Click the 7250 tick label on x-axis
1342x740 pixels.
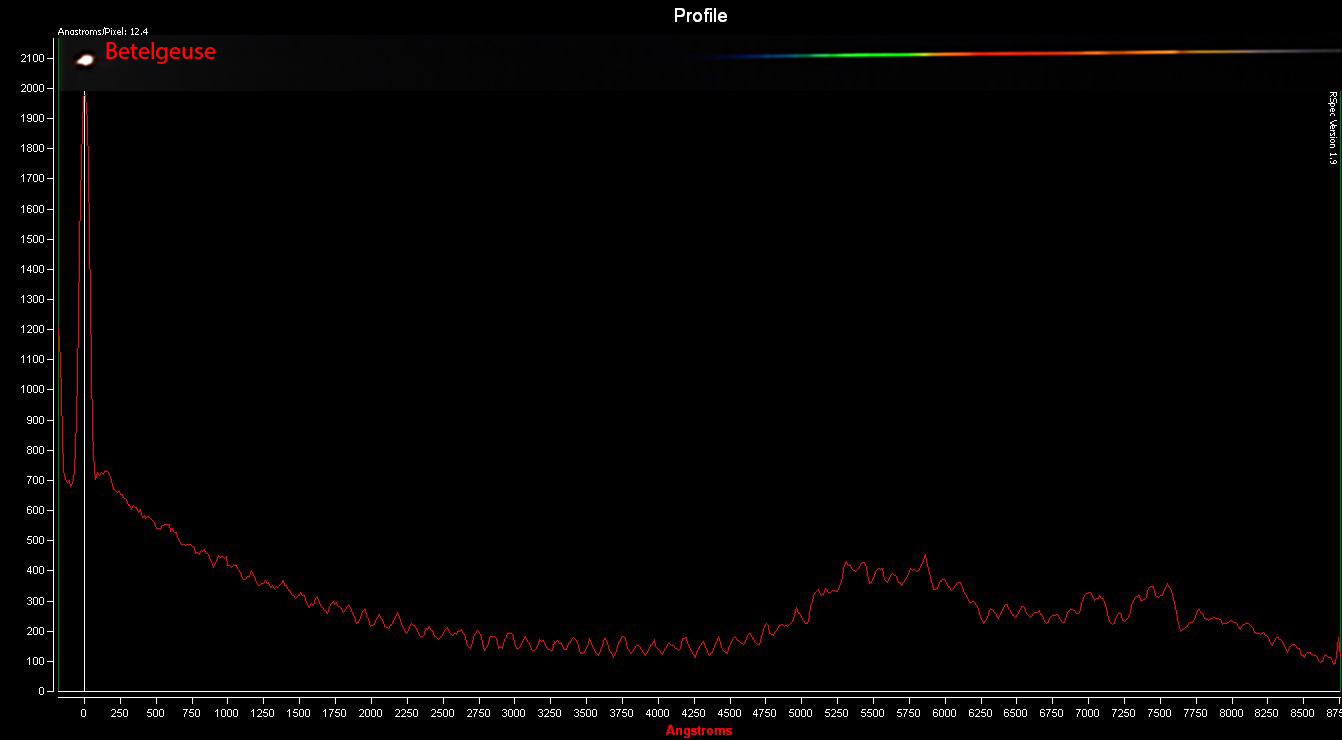coord(1124,714)
